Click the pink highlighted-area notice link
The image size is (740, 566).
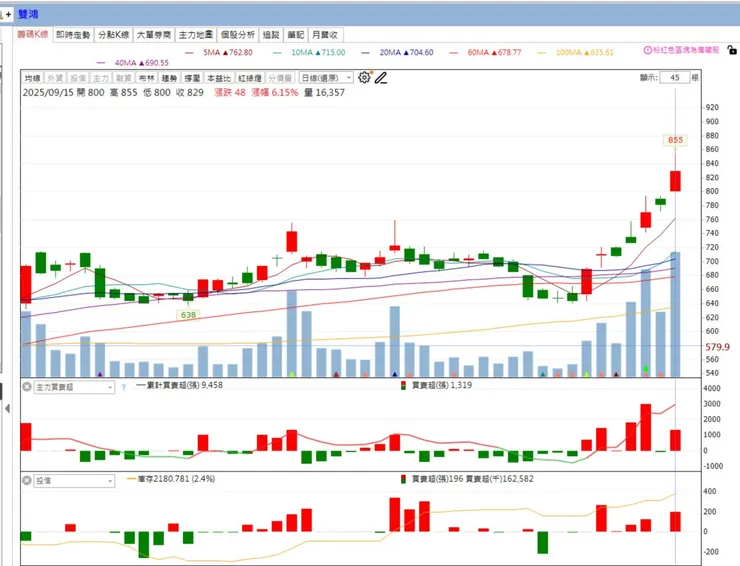(x=686, y=50)
